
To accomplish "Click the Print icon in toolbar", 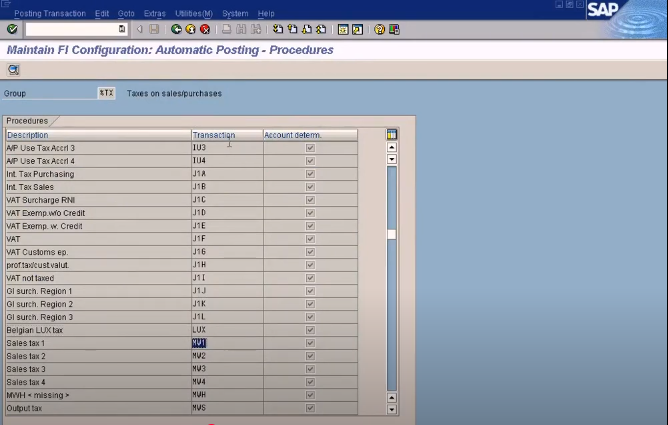I will [x=227, y=29].
